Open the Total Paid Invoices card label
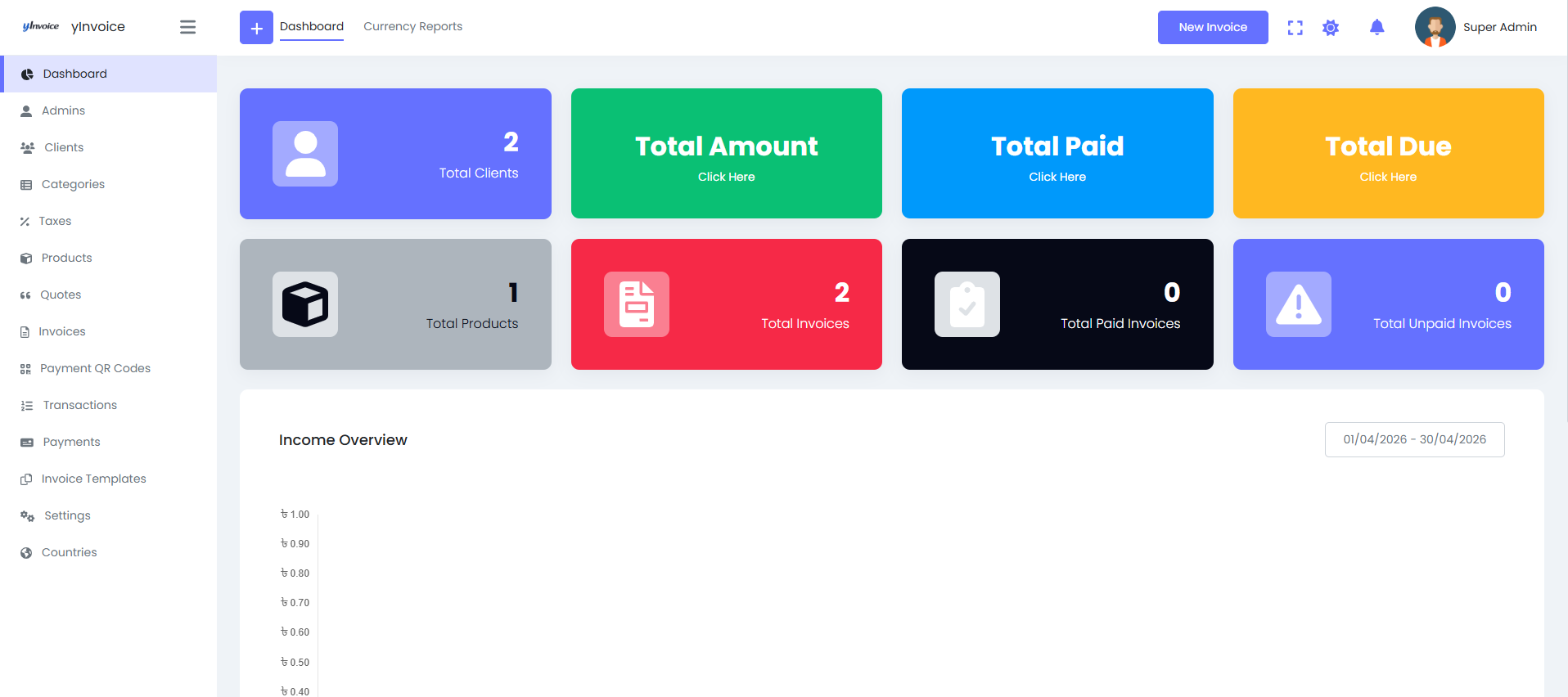This screenshot has height=697, width=1568. 1120,323
